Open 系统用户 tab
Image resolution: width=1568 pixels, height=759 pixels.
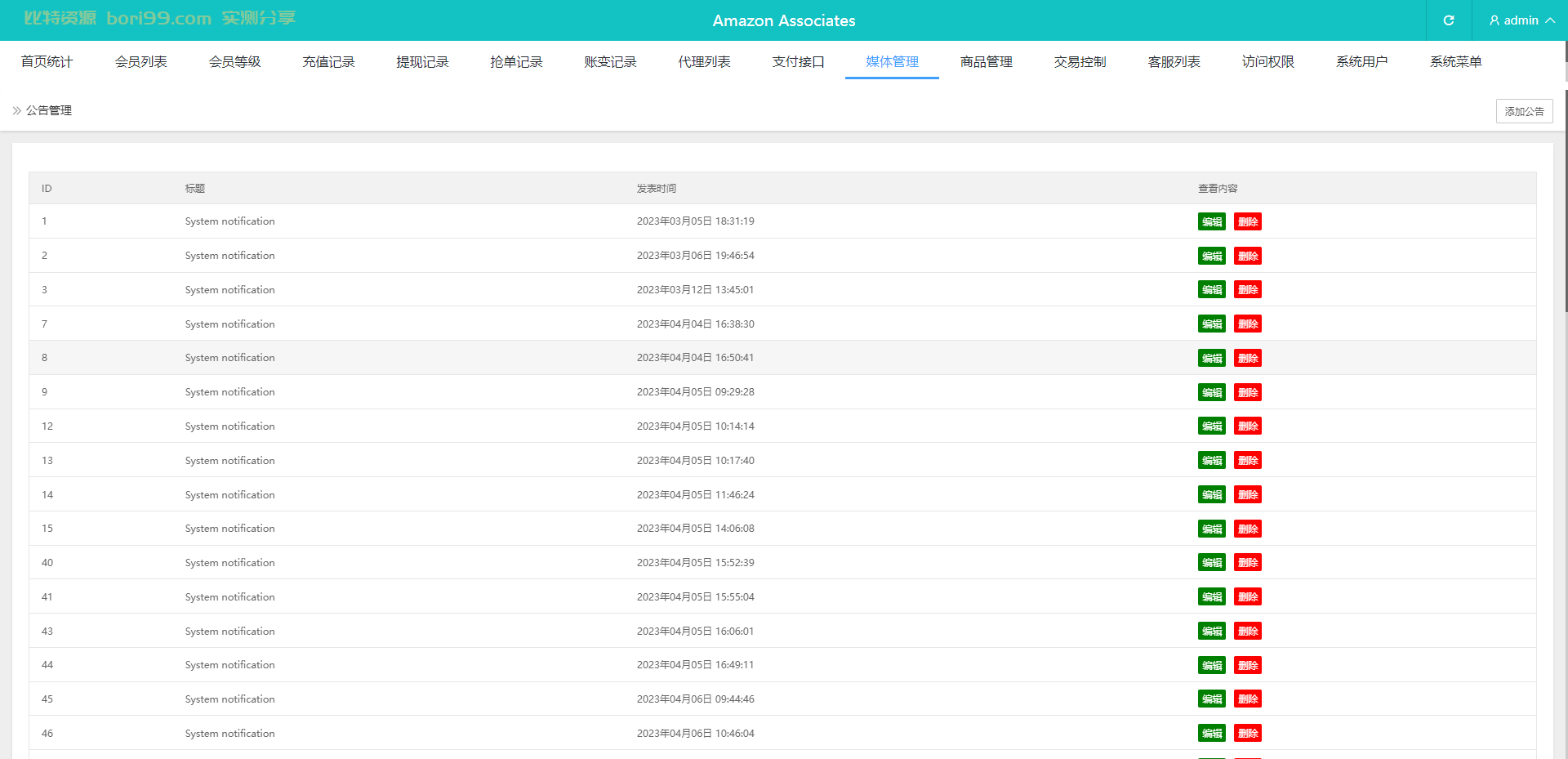click(x=1361, y=62)
